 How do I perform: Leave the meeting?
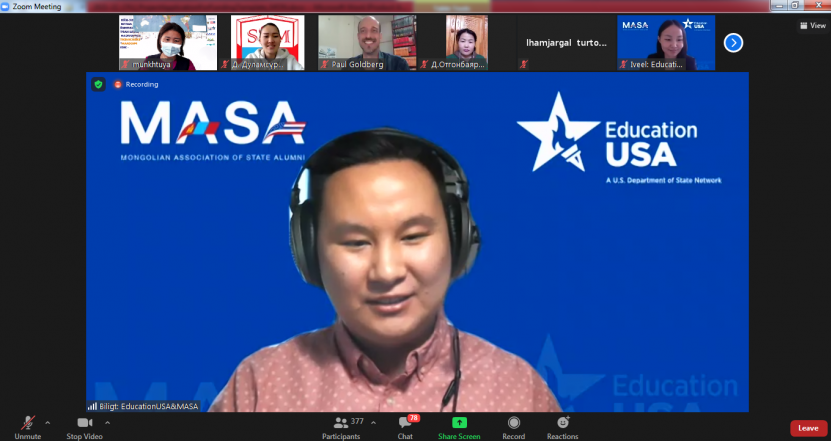[x=808, y=428]
